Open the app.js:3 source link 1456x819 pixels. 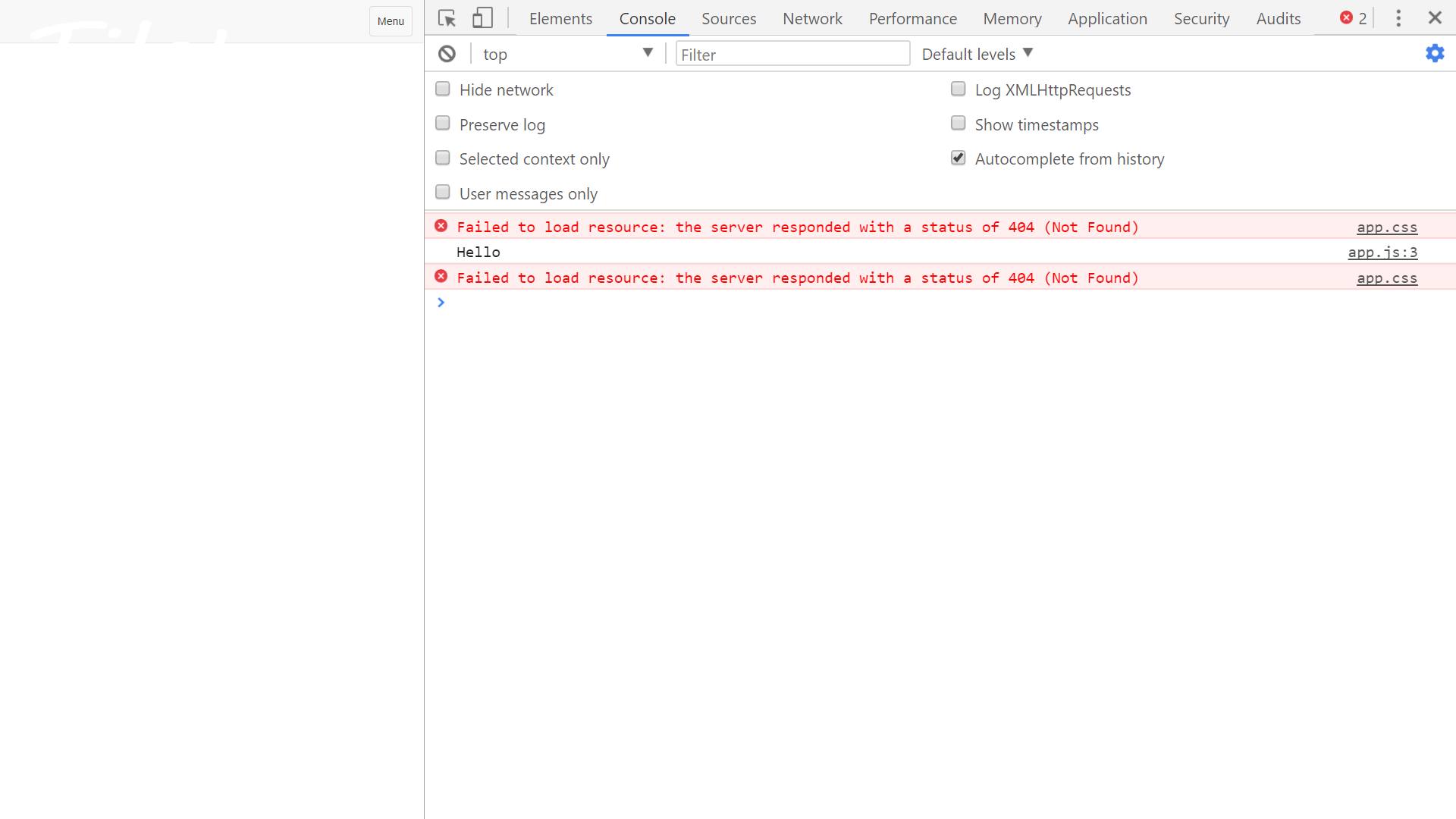tap(1382, 252)
